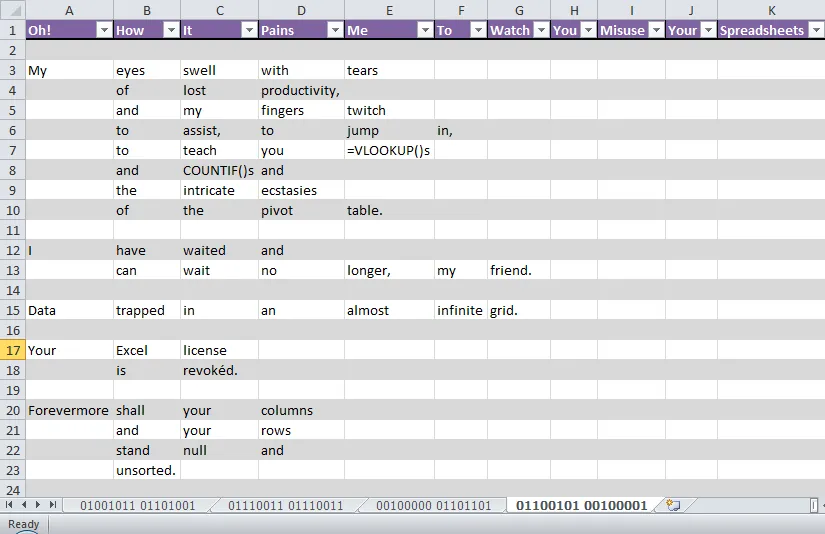Image resolution: width=825 pixels, height=534 pixels.
Task: Click the cell reading 'tears'
Action: [x=389, y=70]
